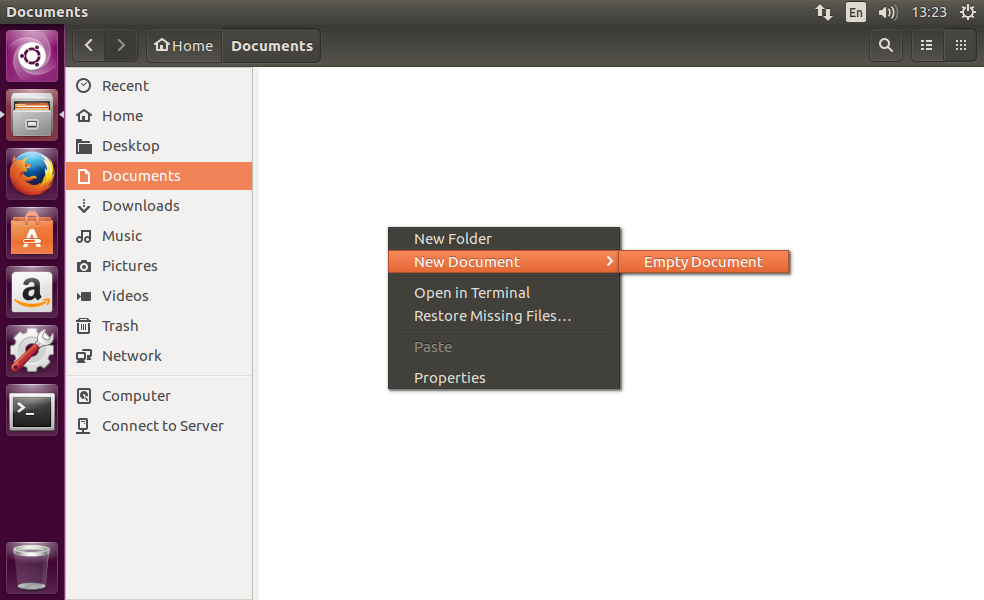This screenshot has height=600, width=984.
Task: Launch Terminal from the dock
Action: click(32, 411)
